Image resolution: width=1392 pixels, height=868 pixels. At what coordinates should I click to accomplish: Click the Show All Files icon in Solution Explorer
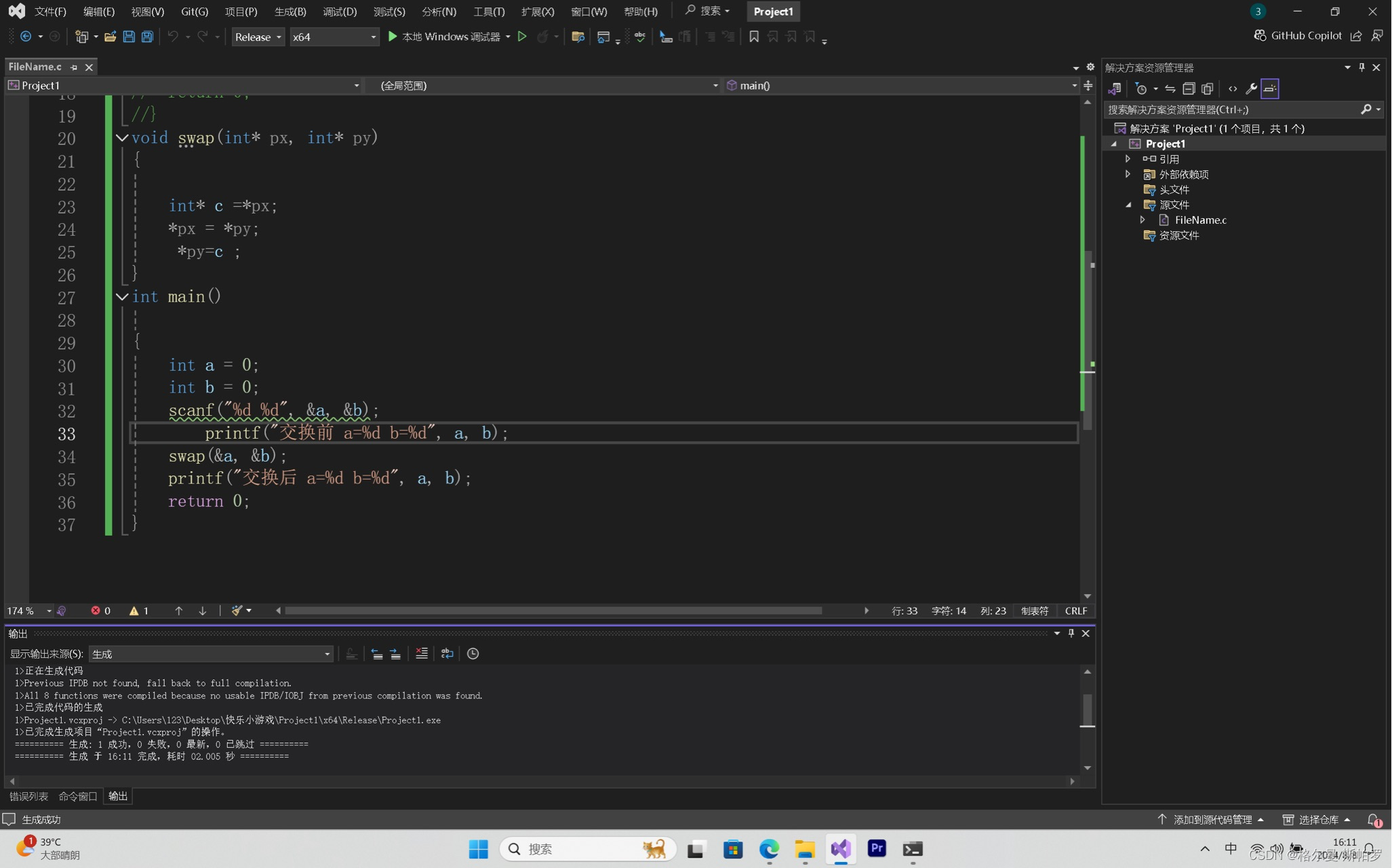coord(1207,88)
